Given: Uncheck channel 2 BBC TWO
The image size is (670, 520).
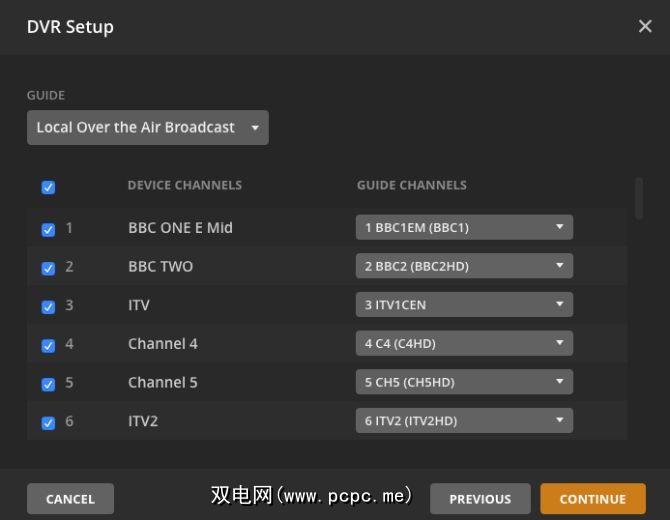Looking at the screenshot, I should [48, 268].
